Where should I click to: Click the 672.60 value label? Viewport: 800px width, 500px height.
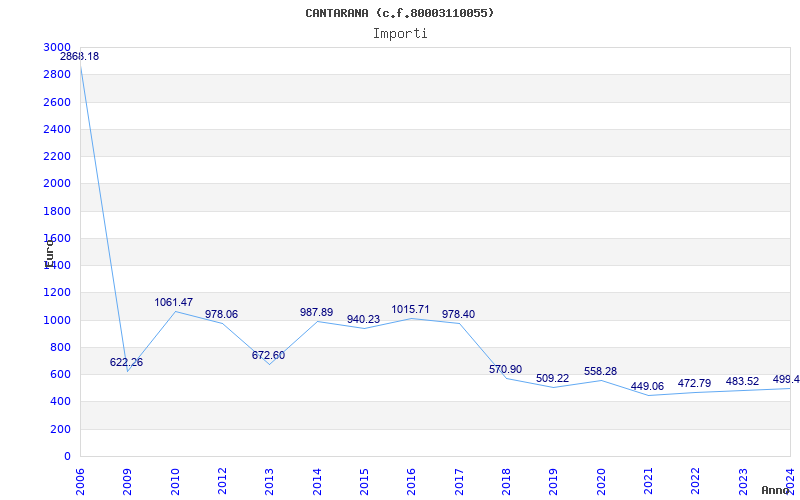tap(268, 355)
